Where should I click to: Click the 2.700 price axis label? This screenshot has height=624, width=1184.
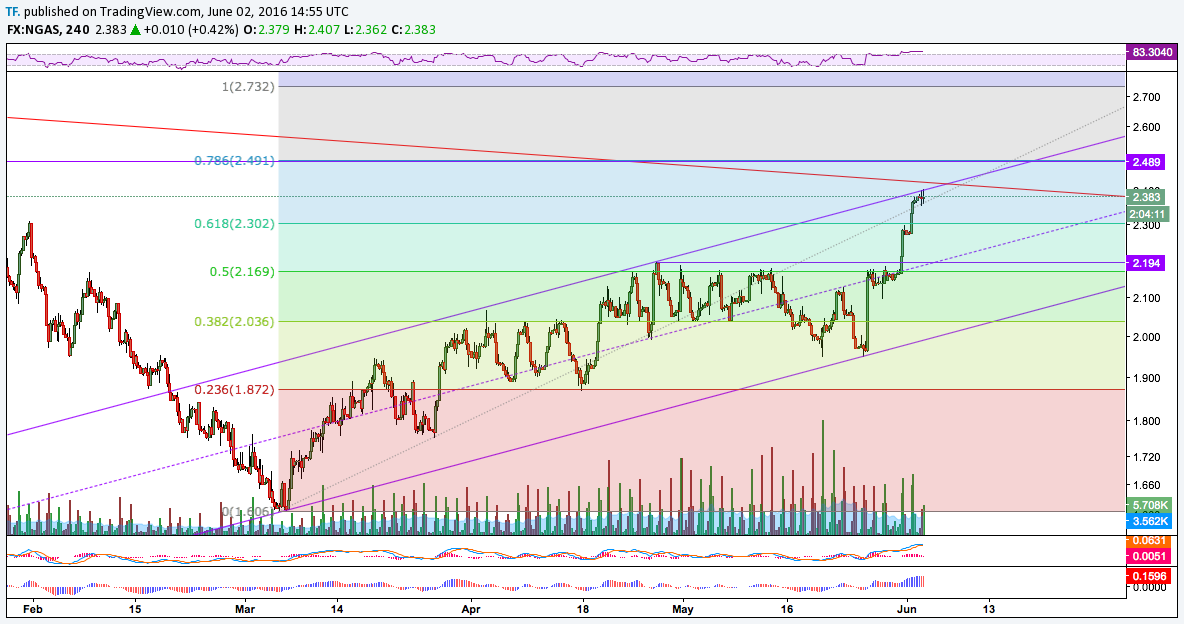[1146, 97]
